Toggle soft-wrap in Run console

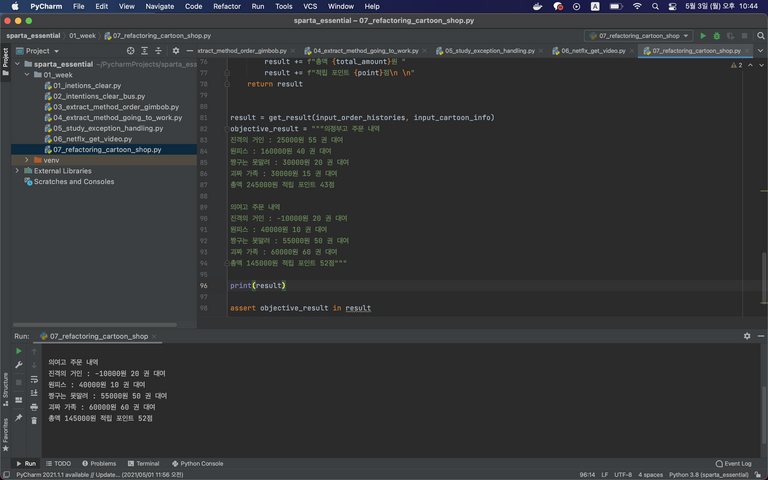(34, 380)
